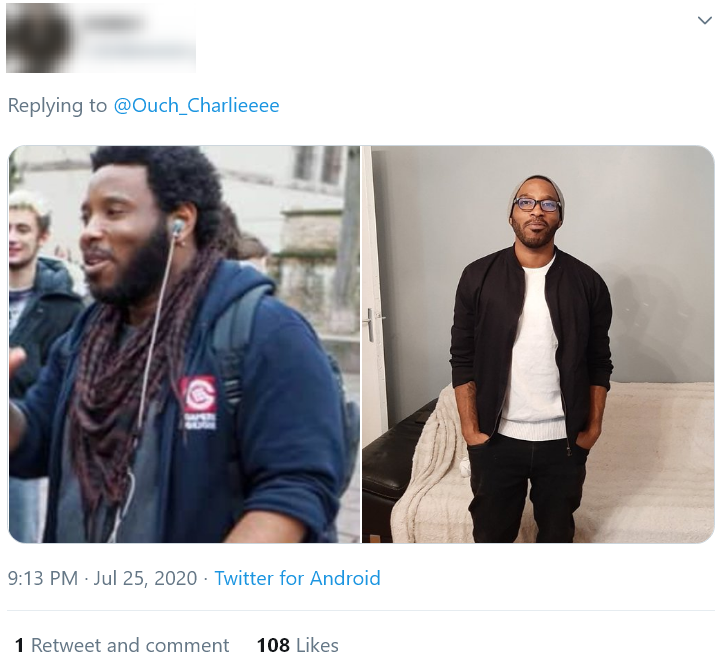Click the red logo patch on the hoodie

[198, 395]
